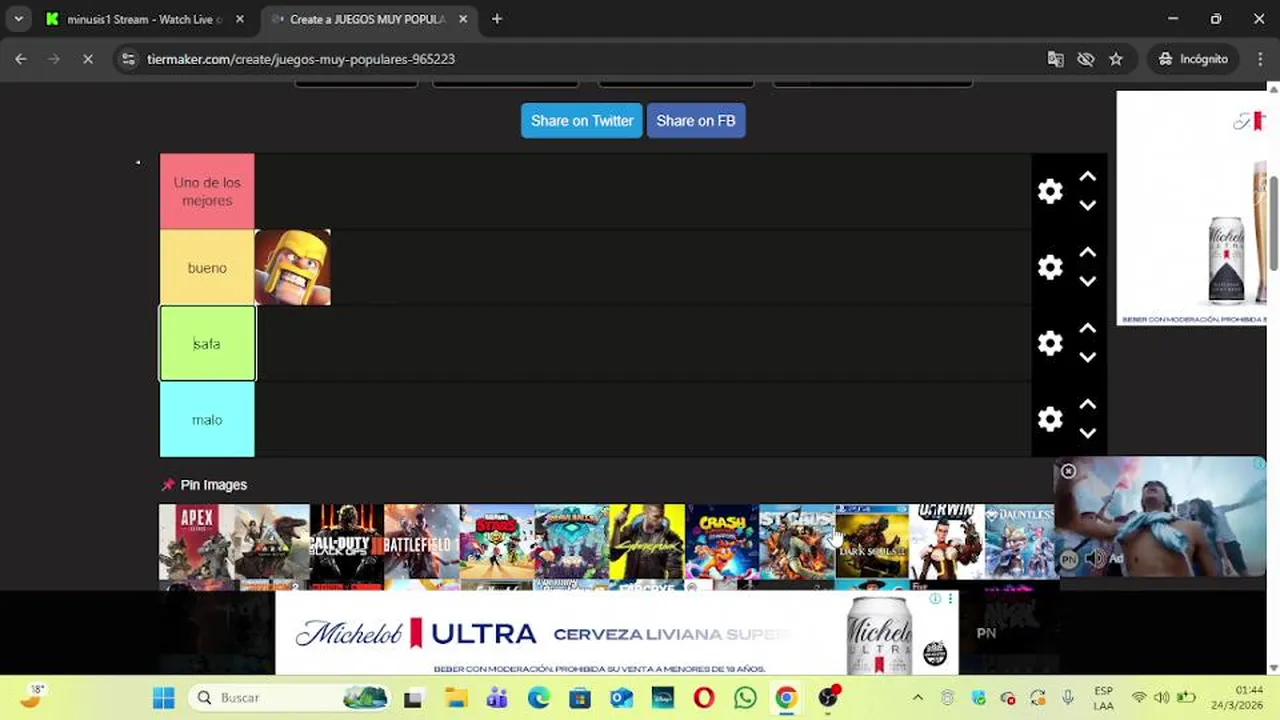Bookmark this page with star icon
Viewport: 1280px width, 720px height.
[1116, 59]
